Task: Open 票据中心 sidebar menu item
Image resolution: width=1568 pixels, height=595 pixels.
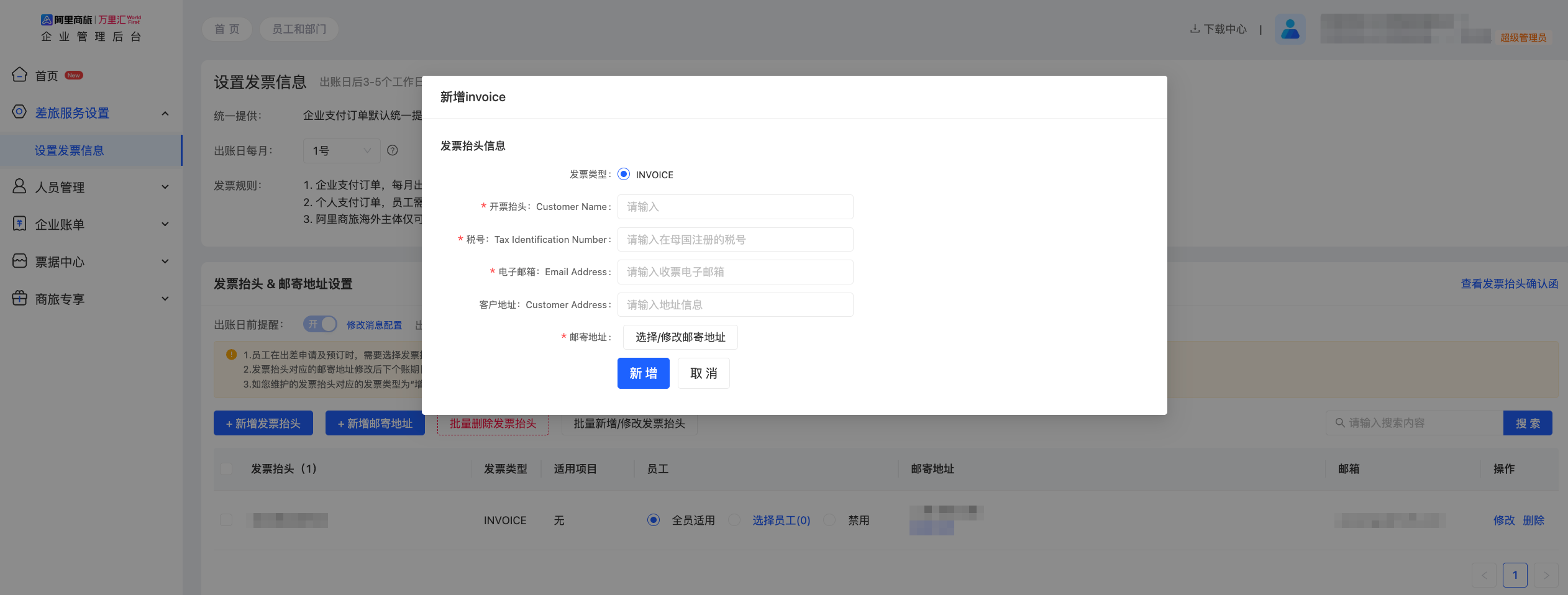Action: pos(60,262)
